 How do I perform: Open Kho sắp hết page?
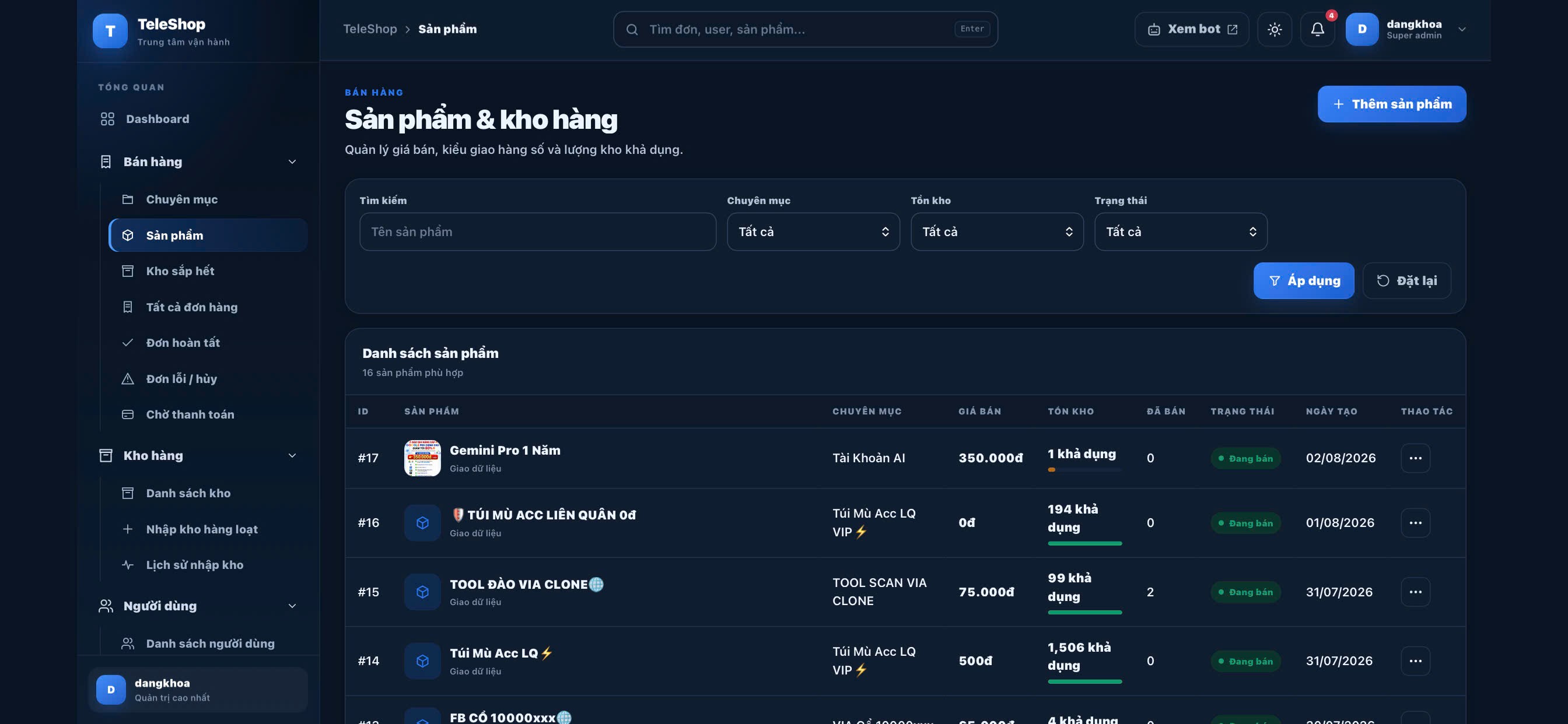208,271
